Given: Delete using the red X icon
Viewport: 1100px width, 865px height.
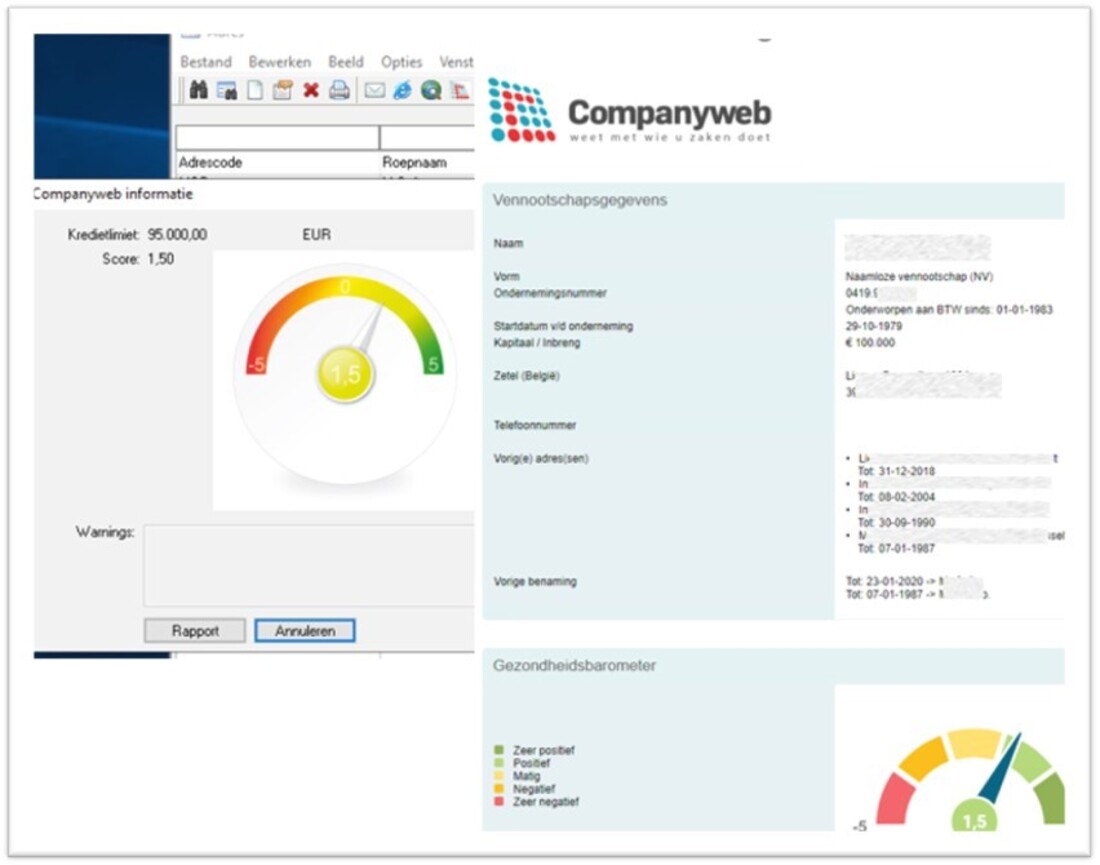Looking at the screenshot, I should click(x=311, y=90).
